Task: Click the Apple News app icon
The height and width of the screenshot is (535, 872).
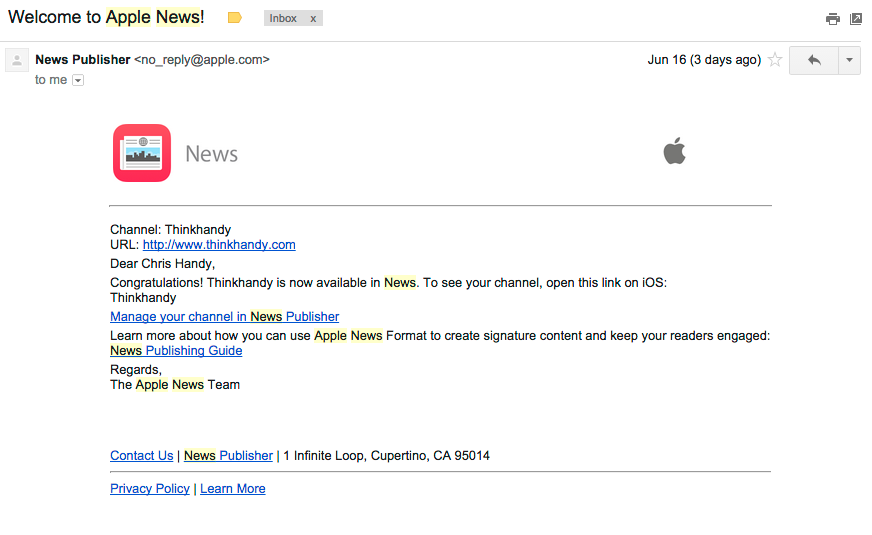Action: (142, 153)
